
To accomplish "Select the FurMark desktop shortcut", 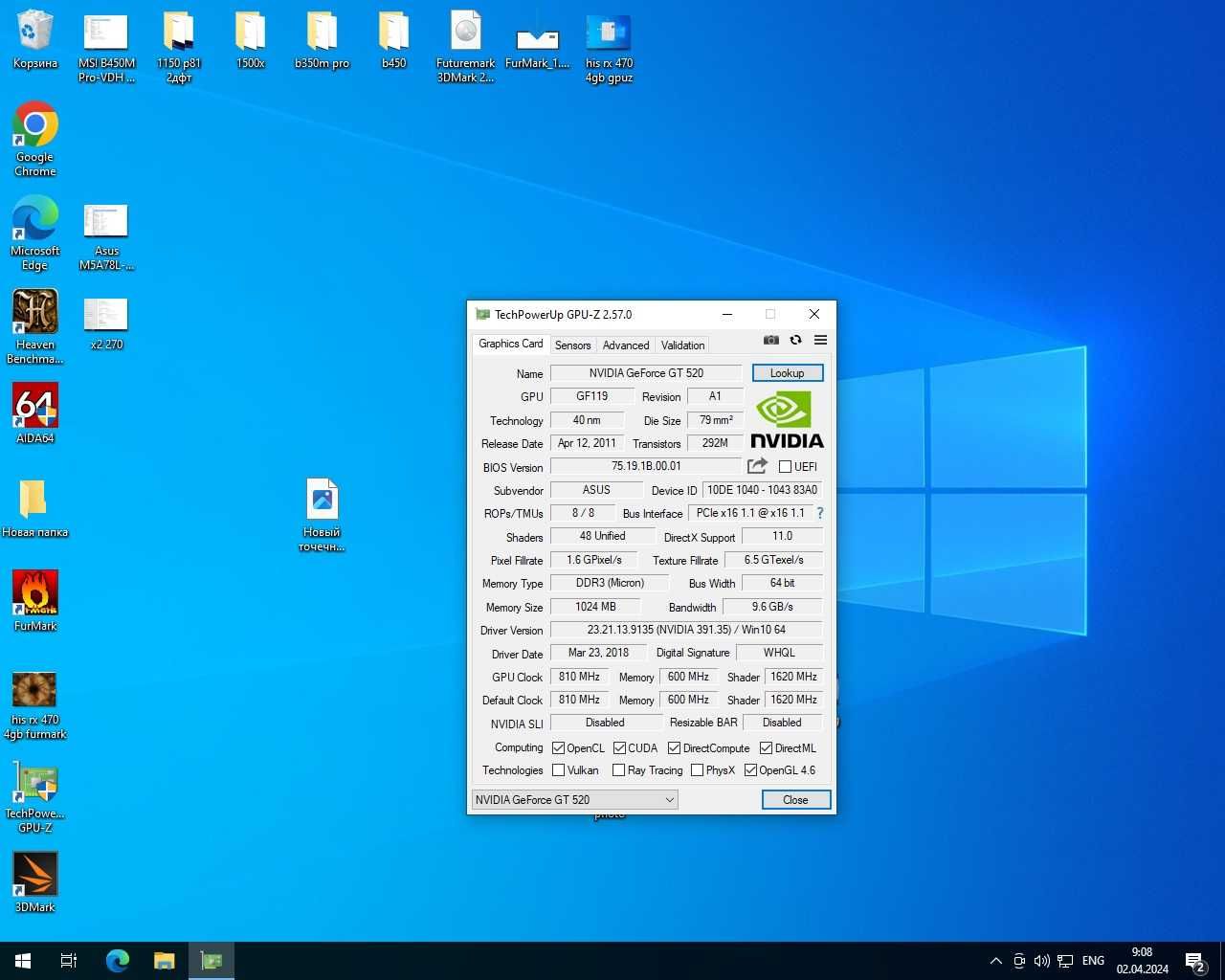I will 35,601.
